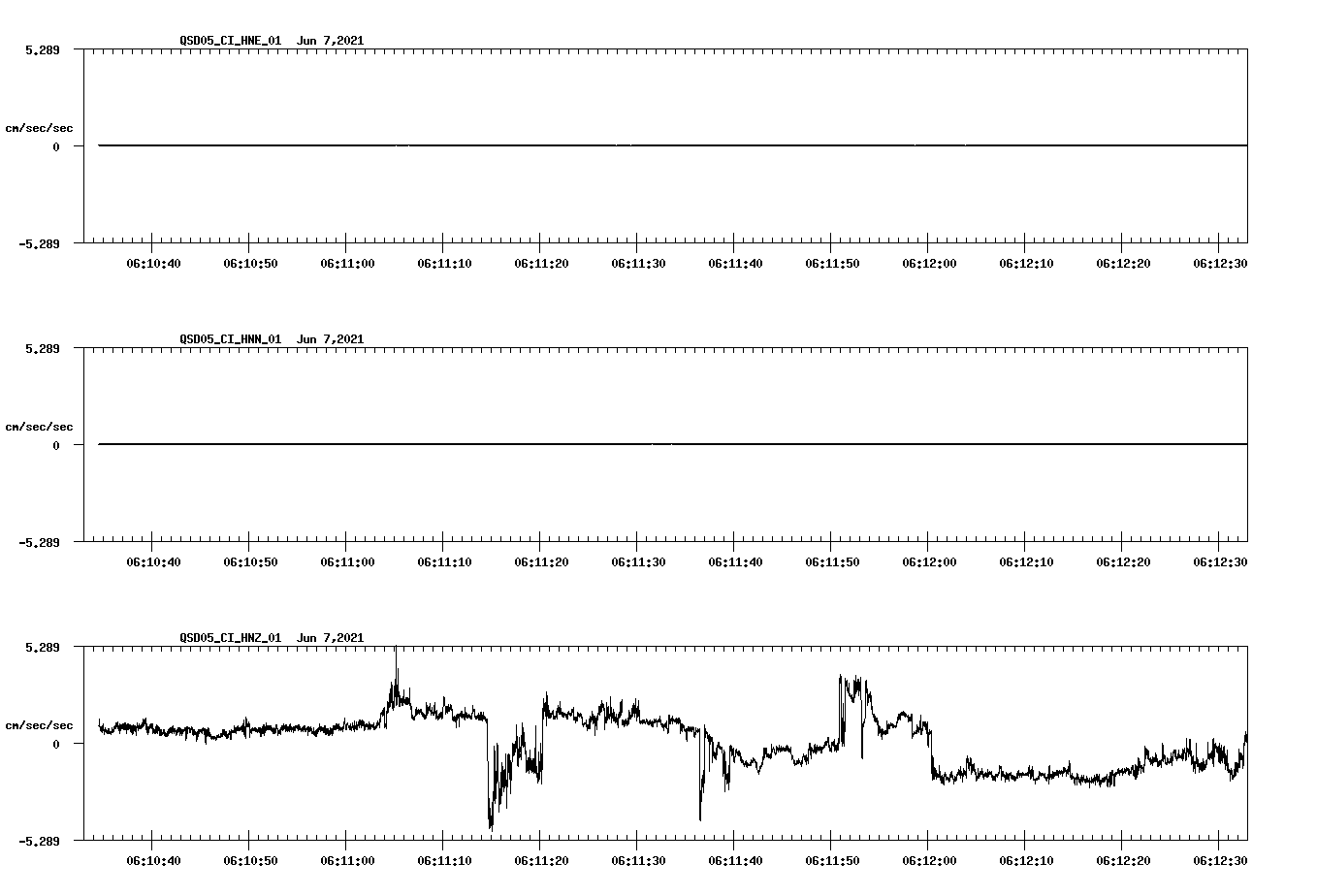The width and height of the screenshot is (1317, 896).
Task: Click time label 06:11:30 under HNE plot
Action: click(638, 264)
